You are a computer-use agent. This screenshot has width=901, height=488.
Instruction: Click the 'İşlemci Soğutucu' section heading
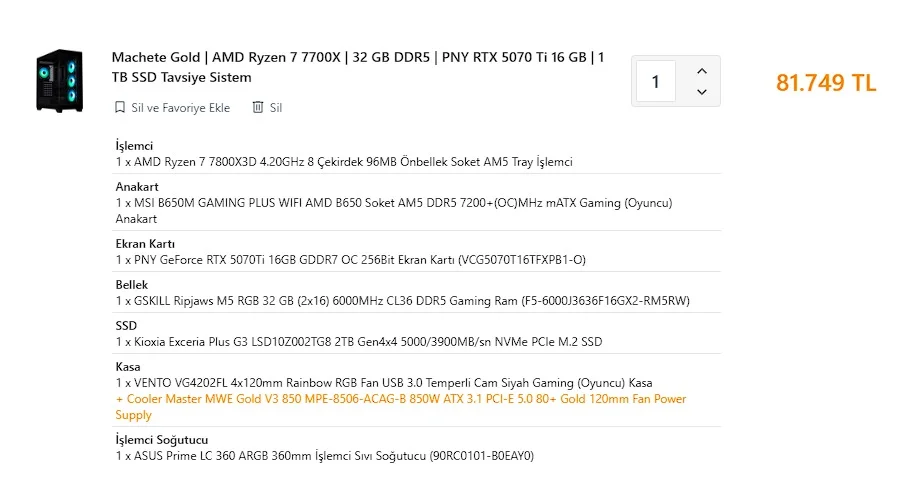(x=162, y=440)
